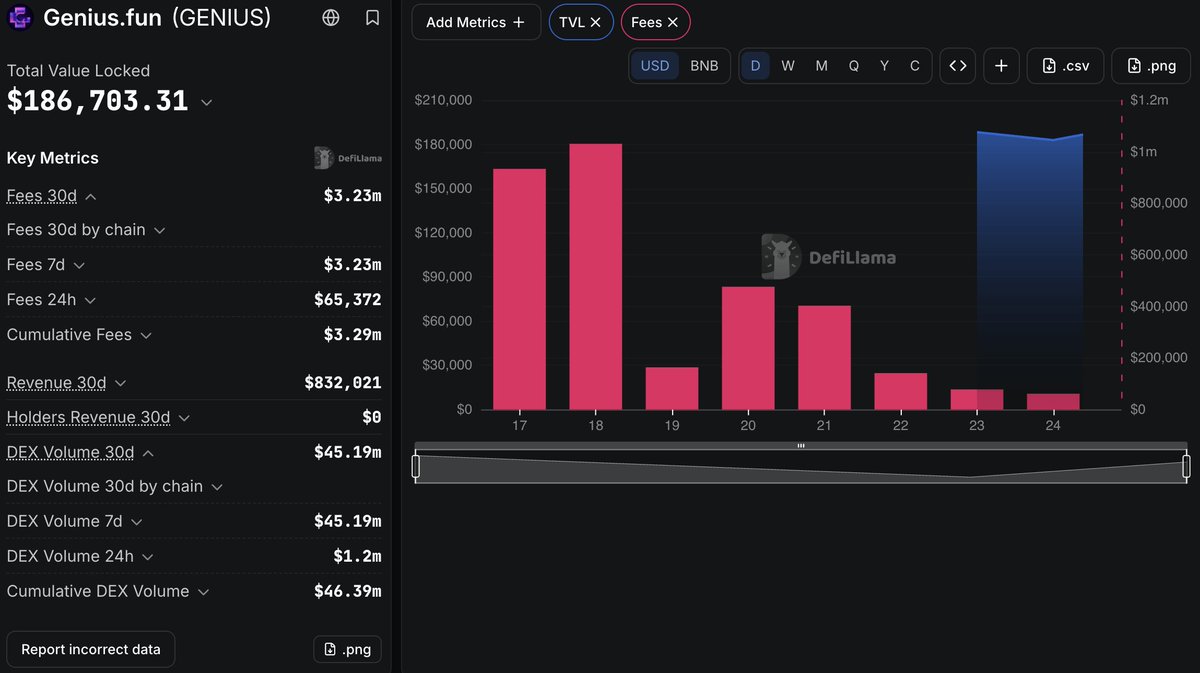Click the $186,703.31 TVL value
The width and height of the screenshot is (1200, 673).
pyautogui.click(x=97, y=100)
